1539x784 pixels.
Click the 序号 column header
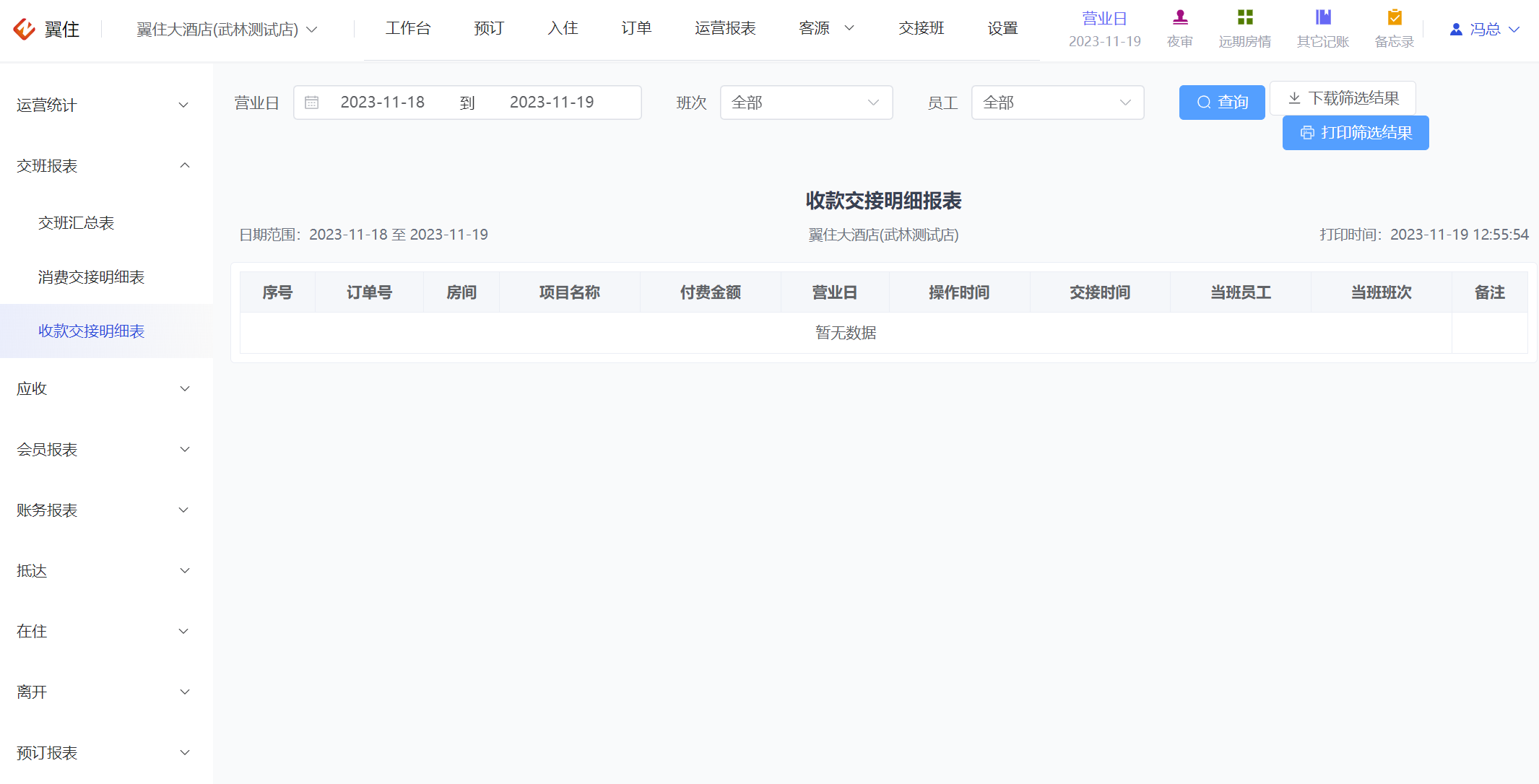[x=277, y=292]
